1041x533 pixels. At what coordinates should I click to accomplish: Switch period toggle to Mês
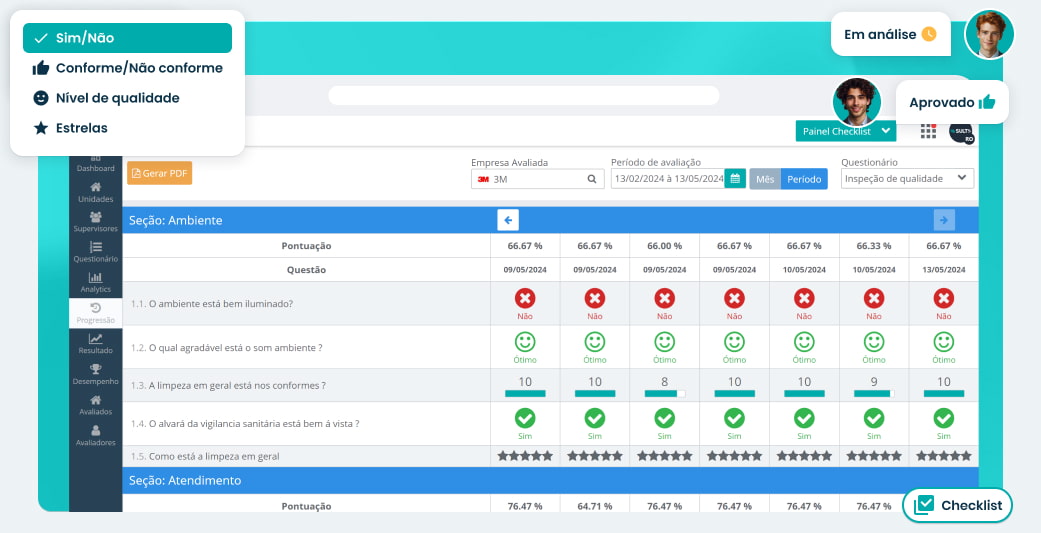765,179
